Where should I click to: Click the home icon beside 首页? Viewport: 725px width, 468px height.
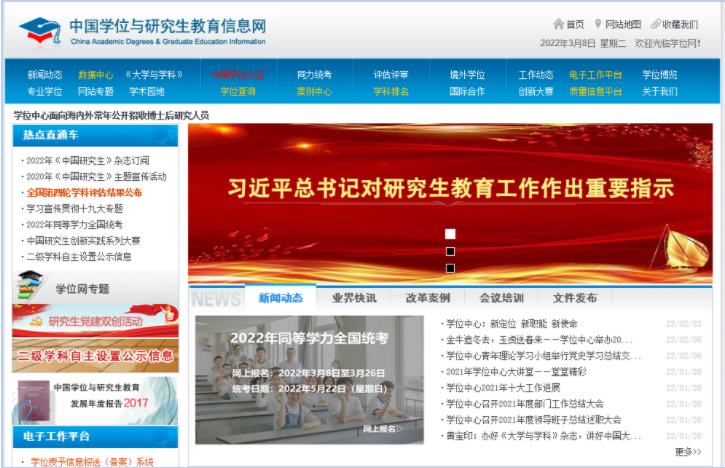[558, 24]
